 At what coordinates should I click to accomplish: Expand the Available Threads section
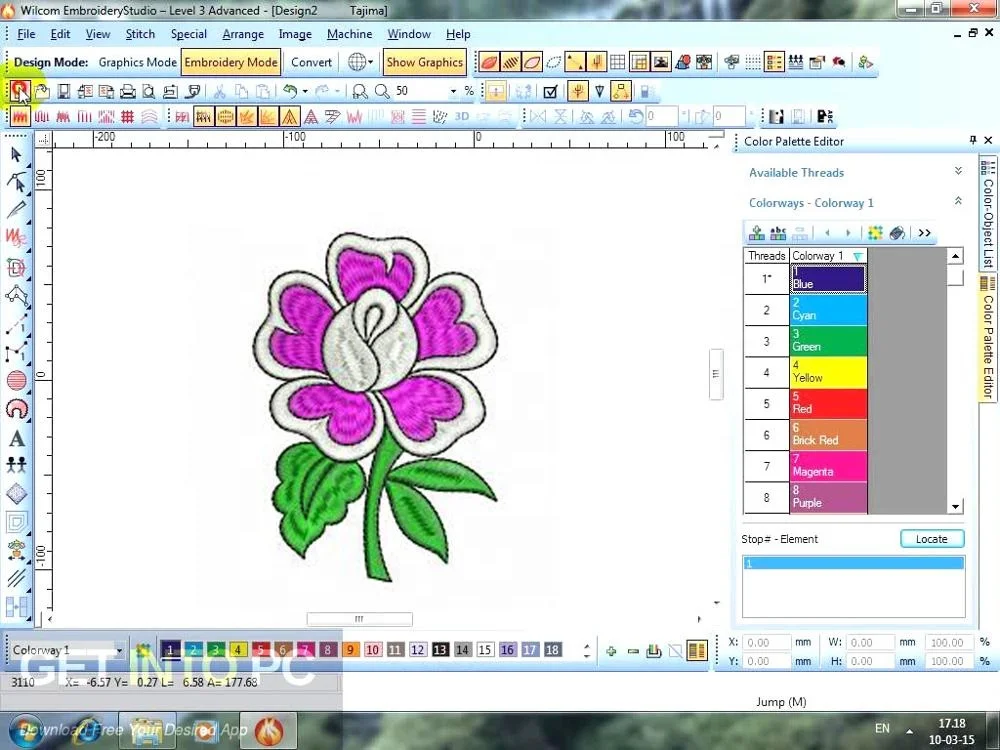coord(958,172)
